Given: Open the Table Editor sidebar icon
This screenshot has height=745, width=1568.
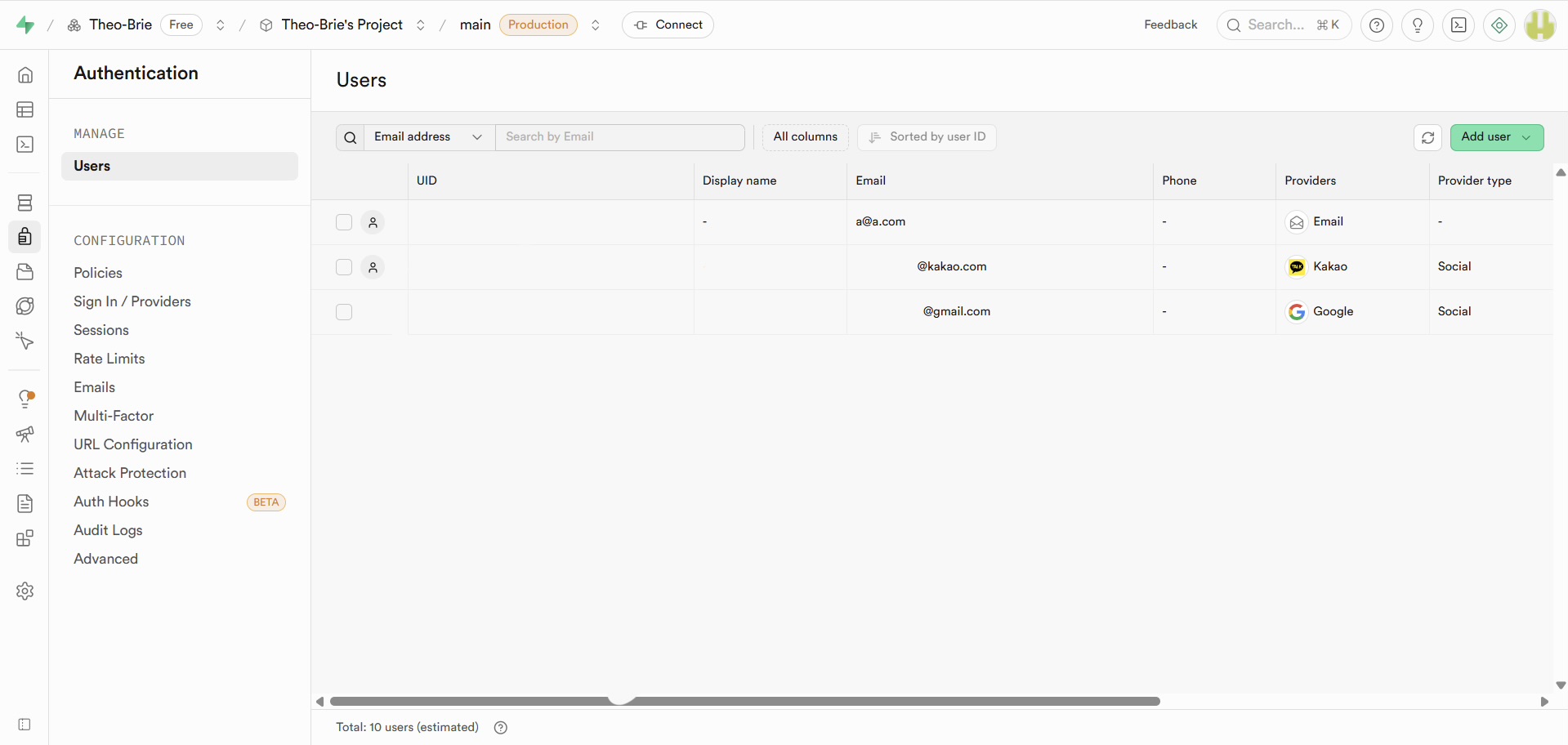Looking at the screenshot, I should (25, 109).
